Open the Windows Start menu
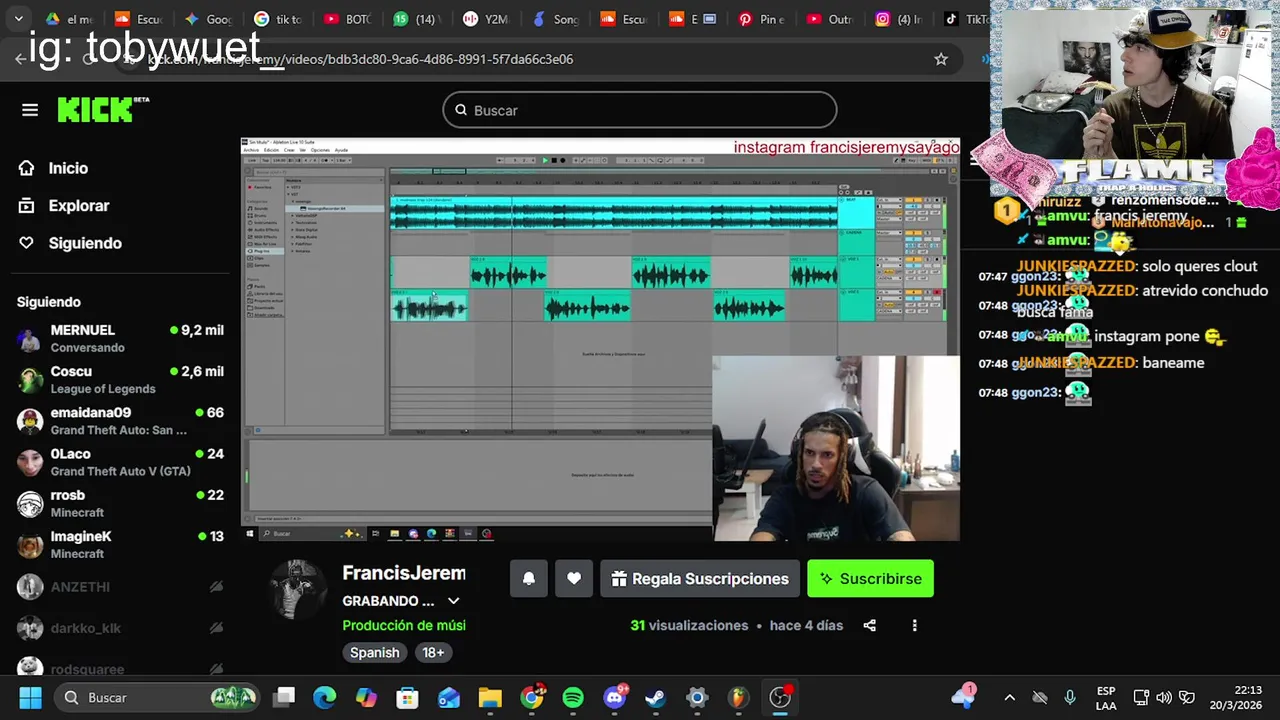This screenshot has height=720, width=1280. [30, 697]
